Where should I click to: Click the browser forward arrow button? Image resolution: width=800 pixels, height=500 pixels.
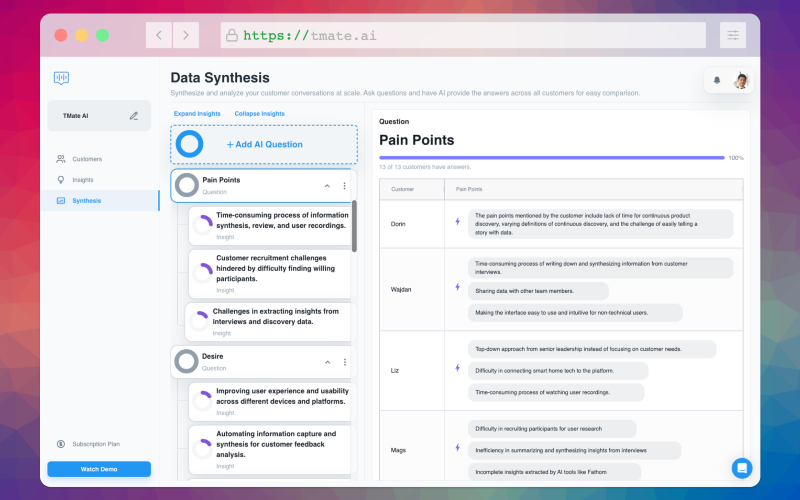186,35
